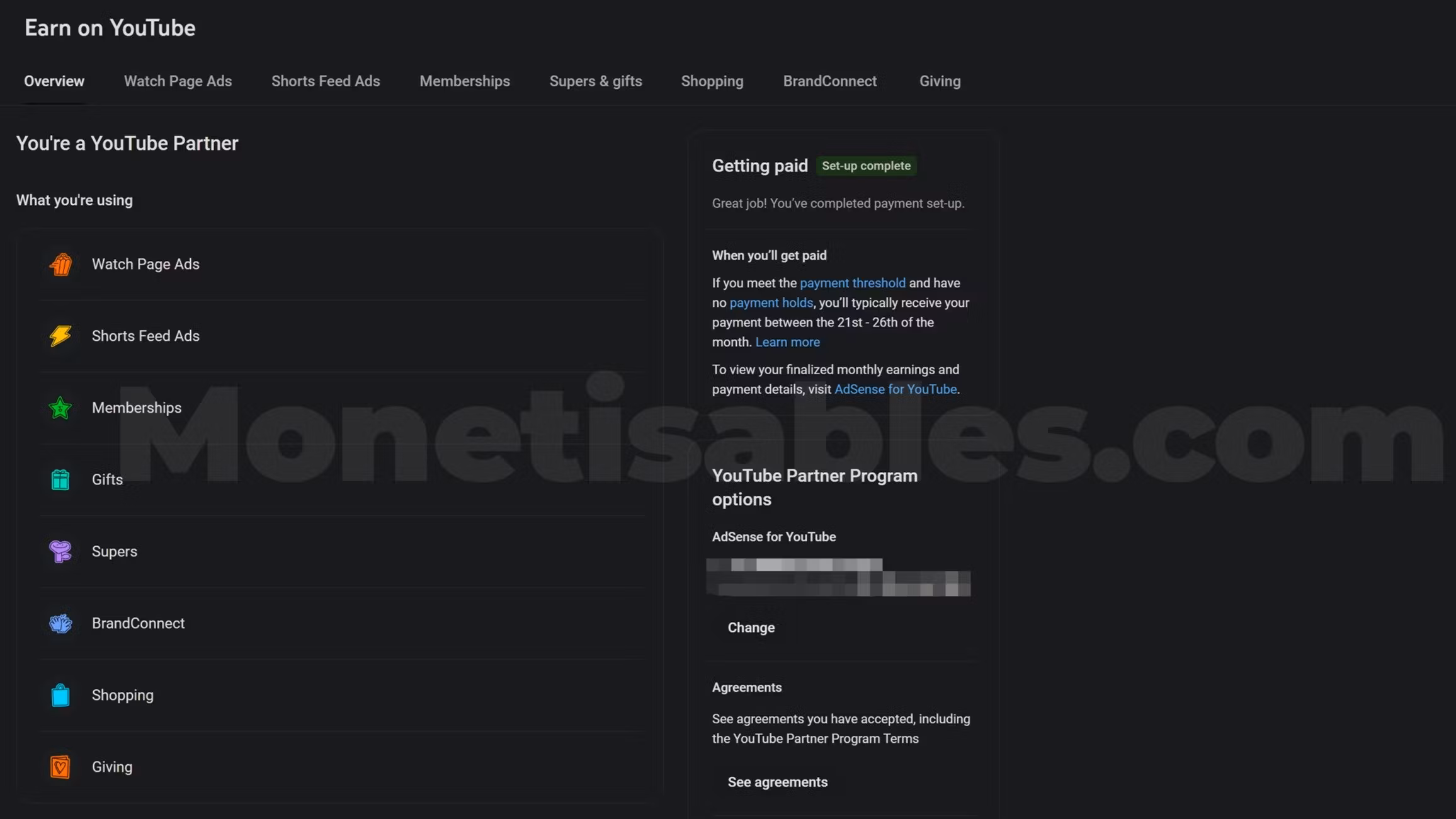
Task: Select the Supers & gifts tab
Action: click(x=595, y=81)
